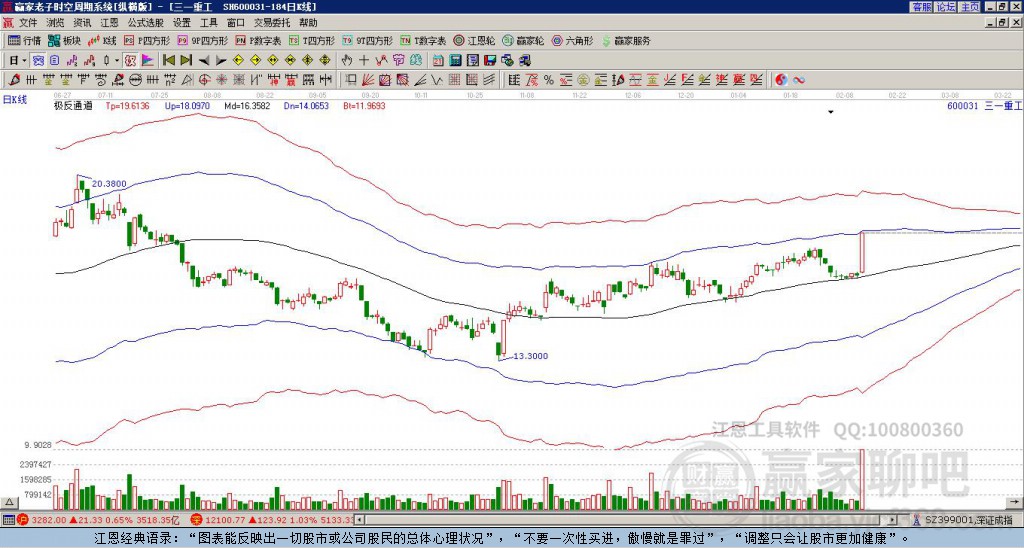Select the fan lines drawing tool
The width and height of the screenshot is (1024, 548).
click(x=368, y=80)
